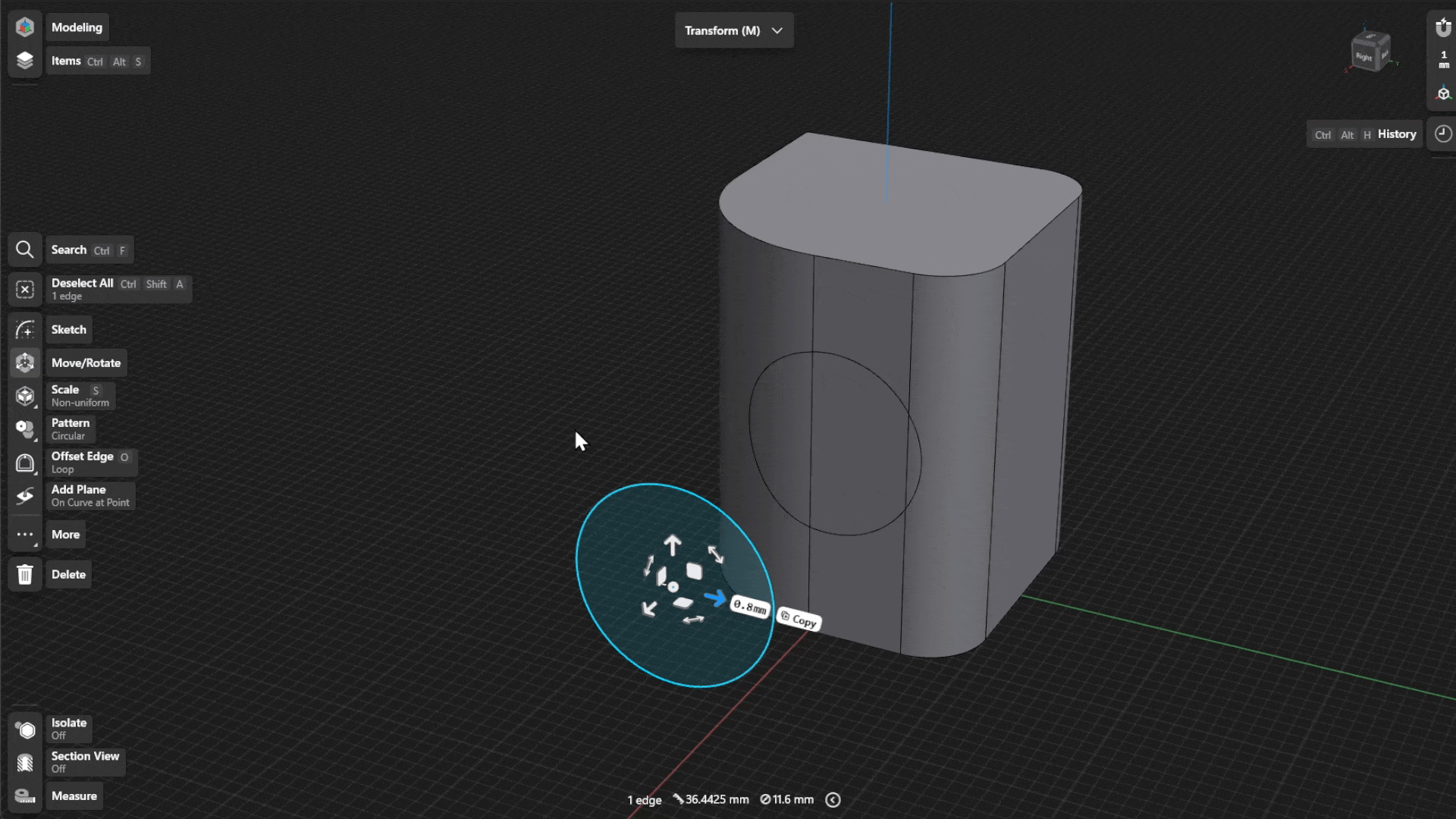Open the More tools ellipsis icon

point(25,535)
